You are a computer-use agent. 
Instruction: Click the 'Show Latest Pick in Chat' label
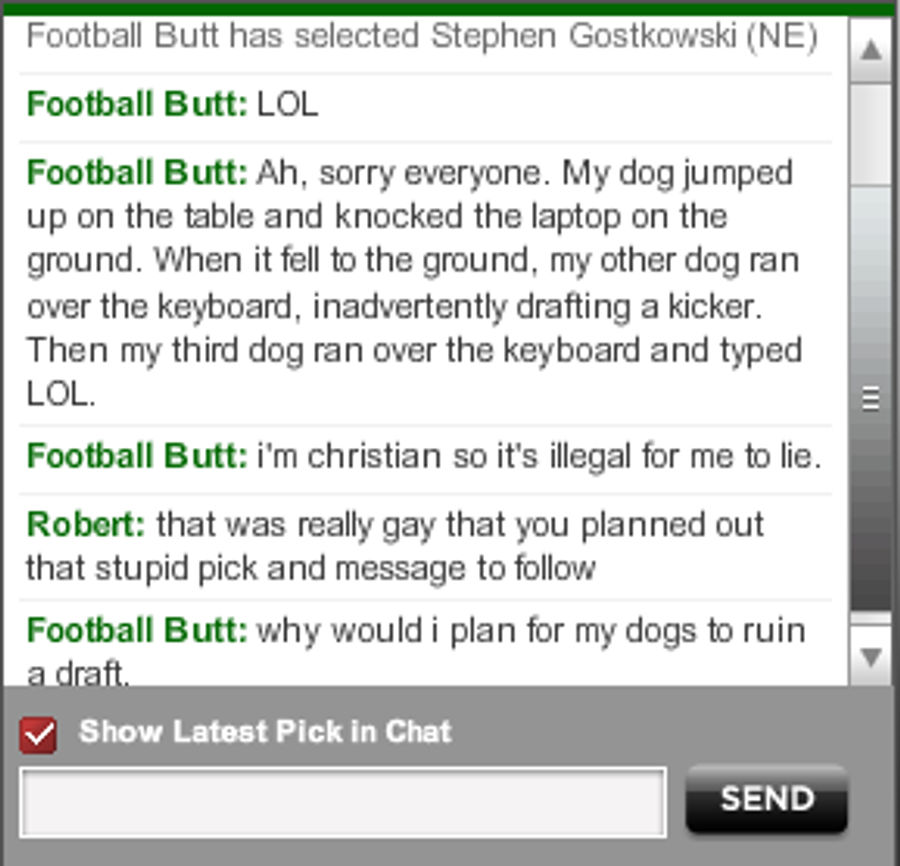[x=265, y=732]
